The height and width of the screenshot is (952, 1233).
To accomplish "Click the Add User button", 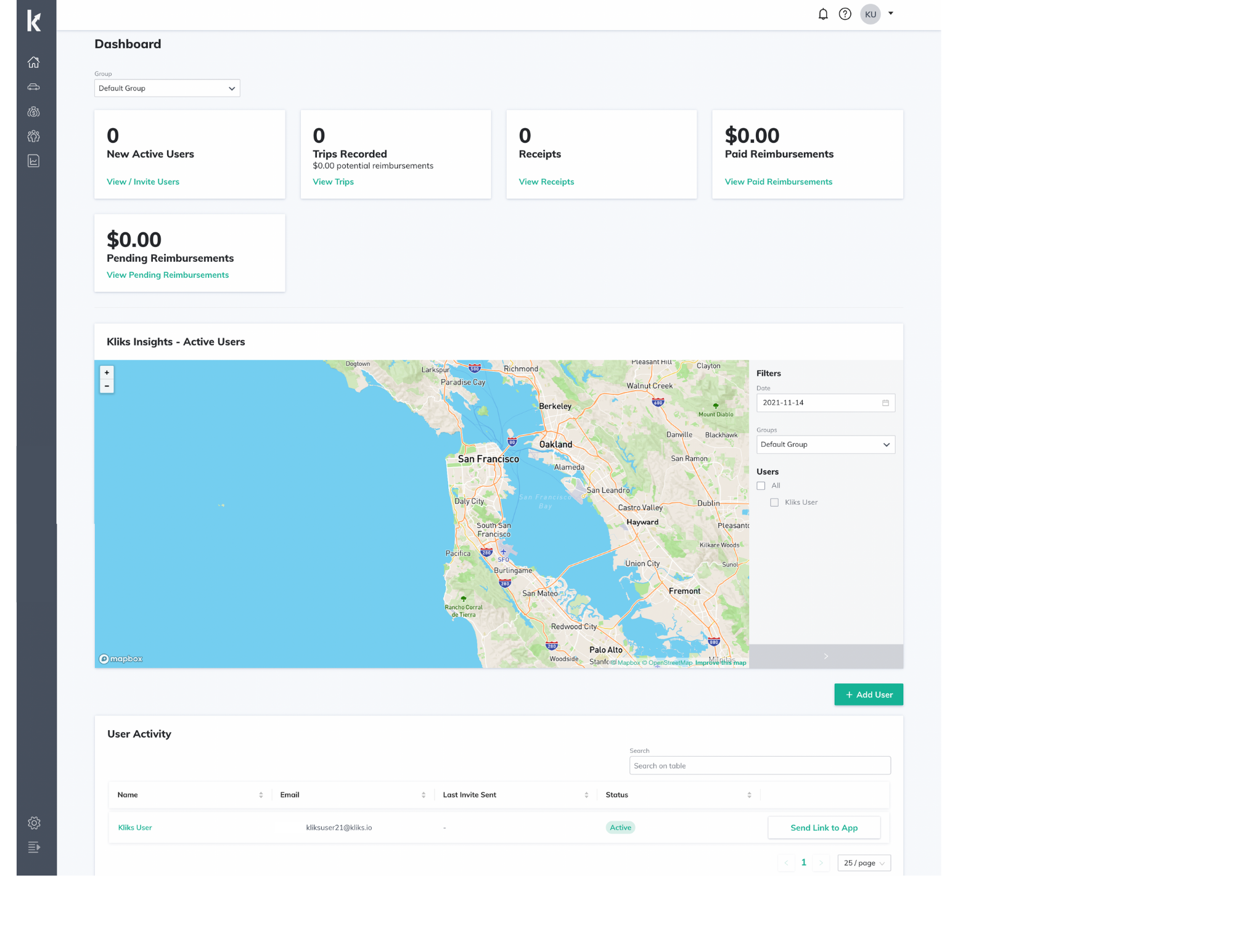I will click(x=868, y=694).
